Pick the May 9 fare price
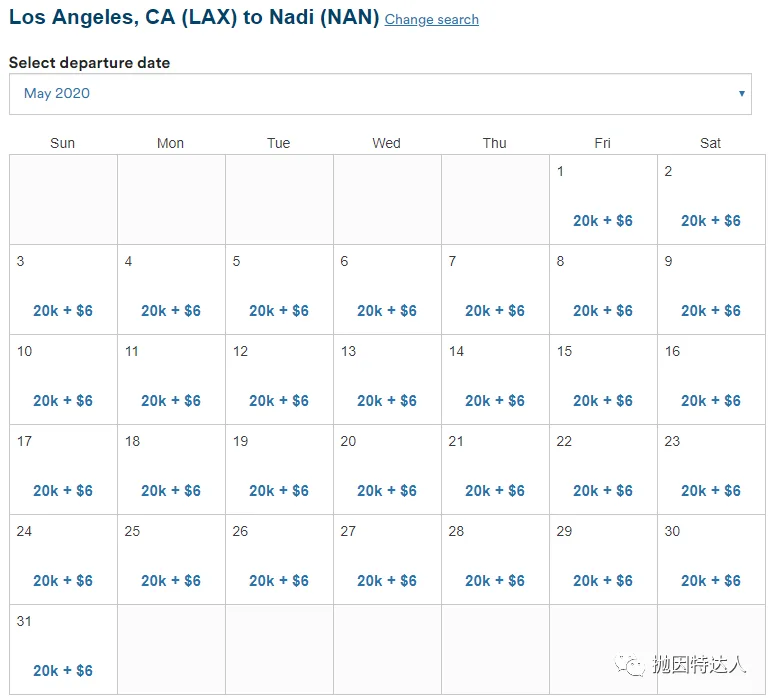 [x=711, y=311]
